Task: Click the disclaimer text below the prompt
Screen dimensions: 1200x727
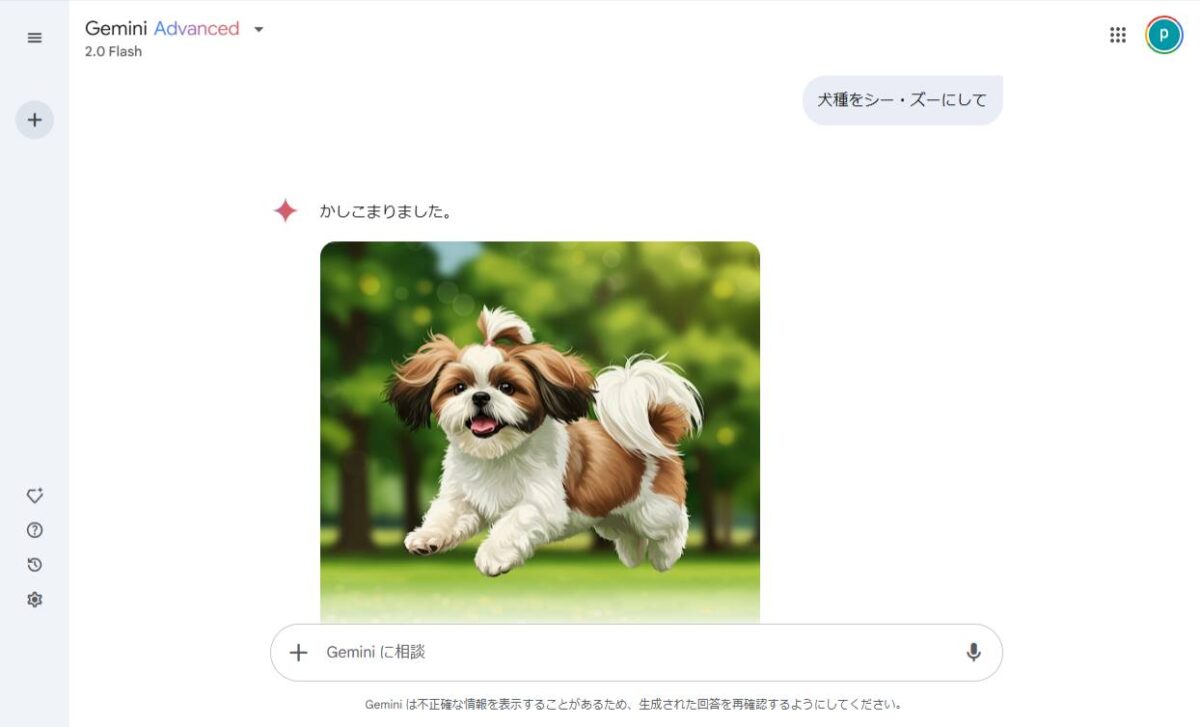Action: (x=633, y=704)
